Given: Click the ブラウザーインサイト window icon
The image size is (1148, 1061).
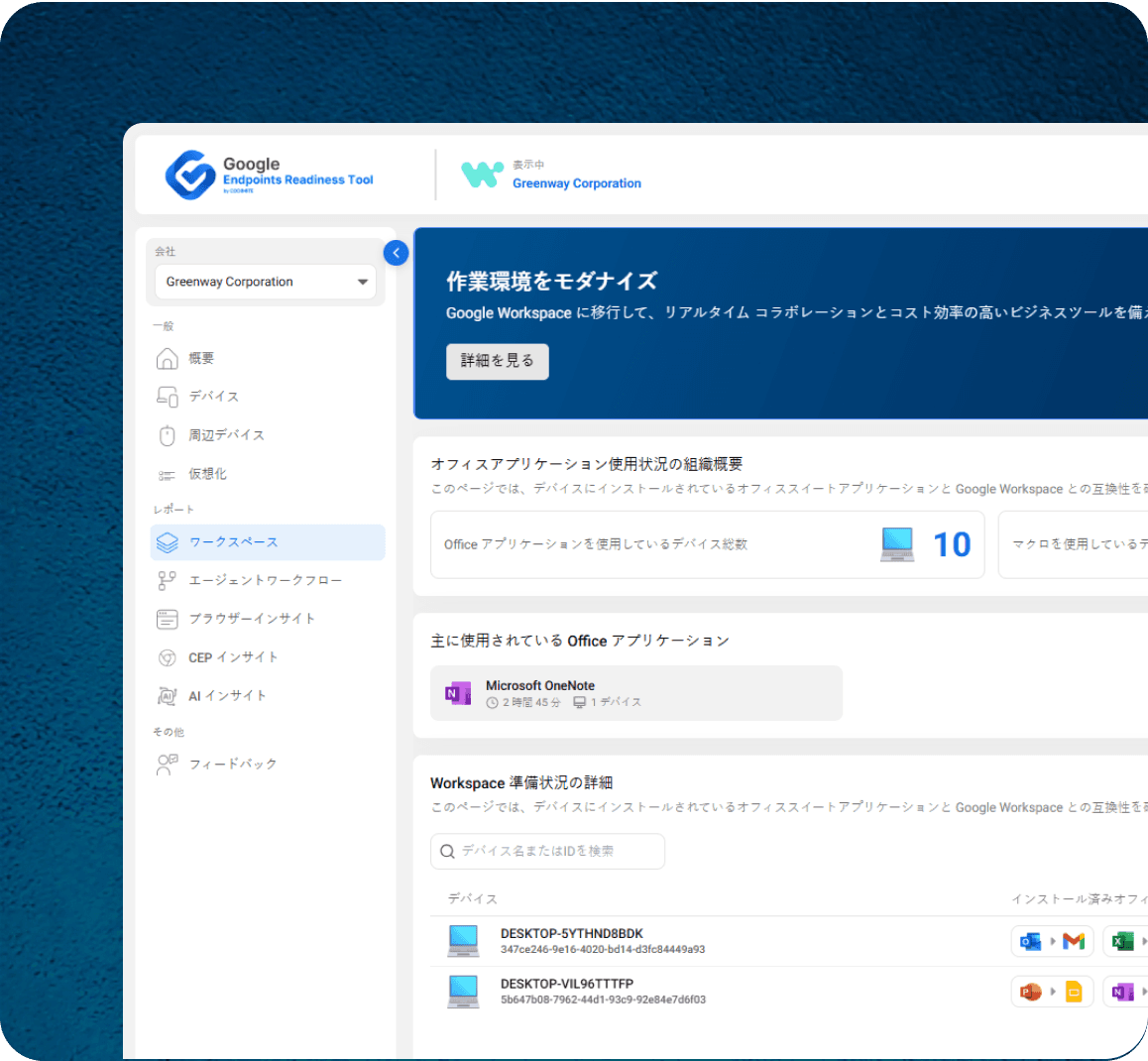Looking at the screenshot, I should (167, 620).
